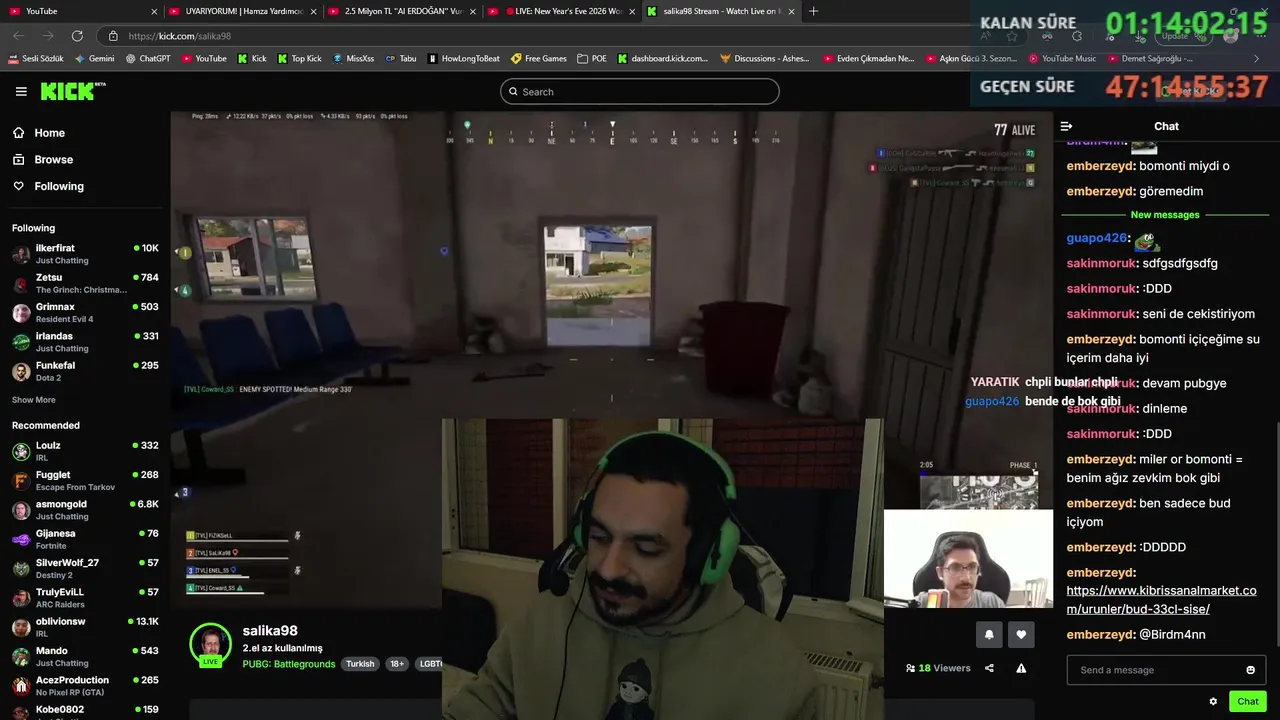Open chat settings gear icon
The image size is (1280, 720).
[x=1213, y=701]
